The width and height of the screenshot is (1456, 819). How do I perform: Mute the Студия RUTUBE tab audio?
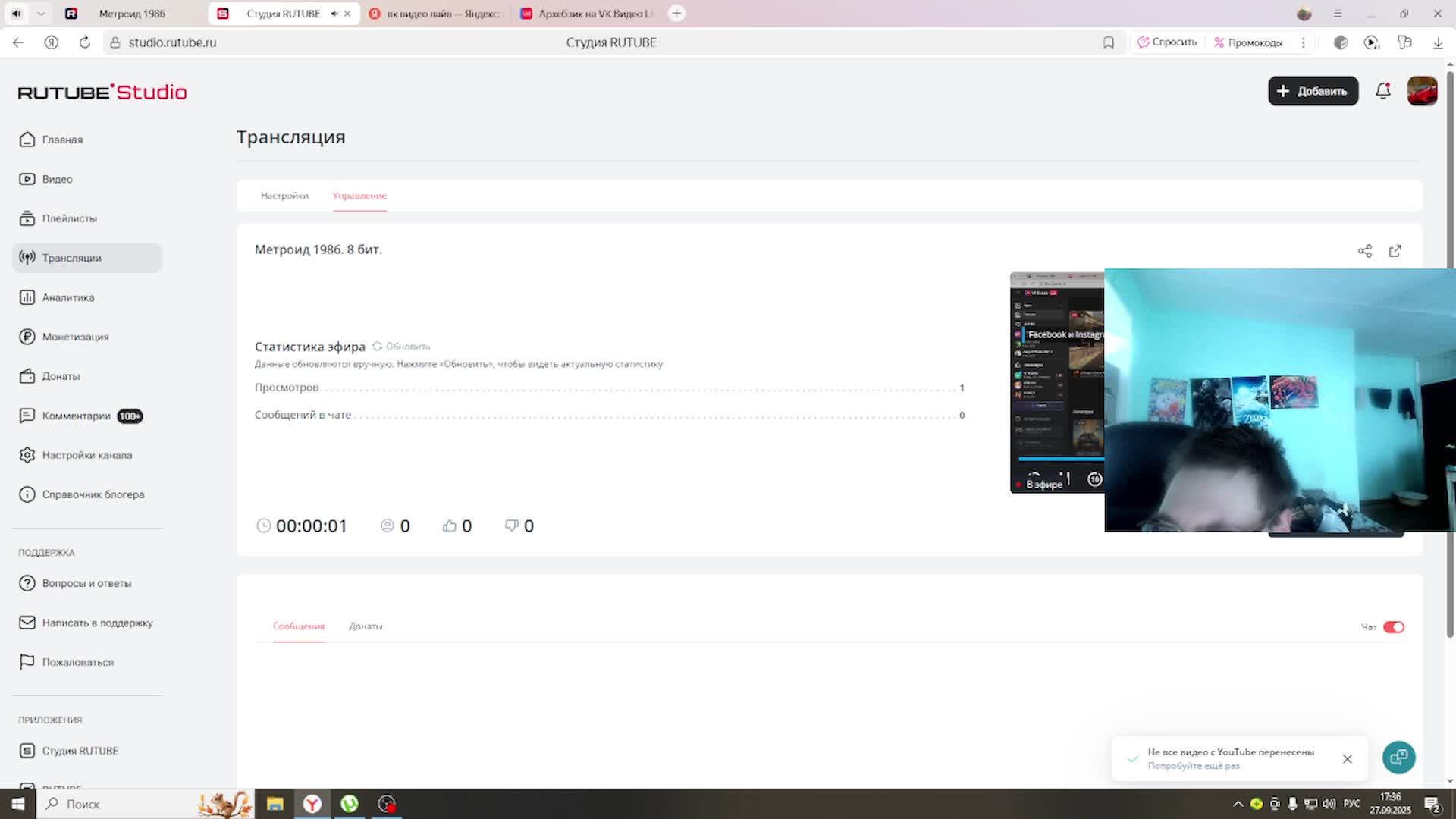pos(334,14)
